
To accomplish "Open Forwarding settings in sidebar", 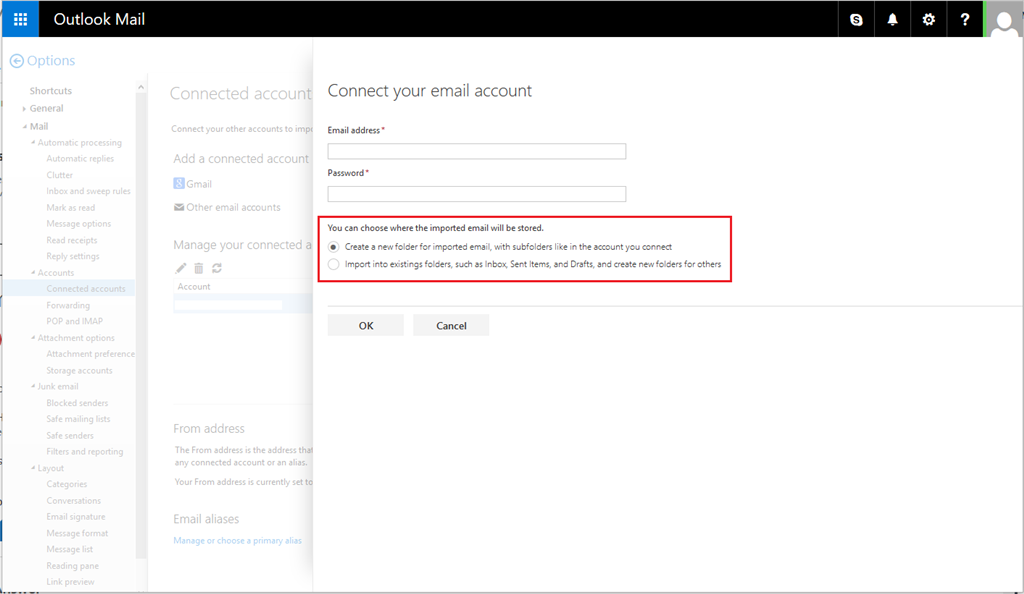I will [x=68, y=305].
